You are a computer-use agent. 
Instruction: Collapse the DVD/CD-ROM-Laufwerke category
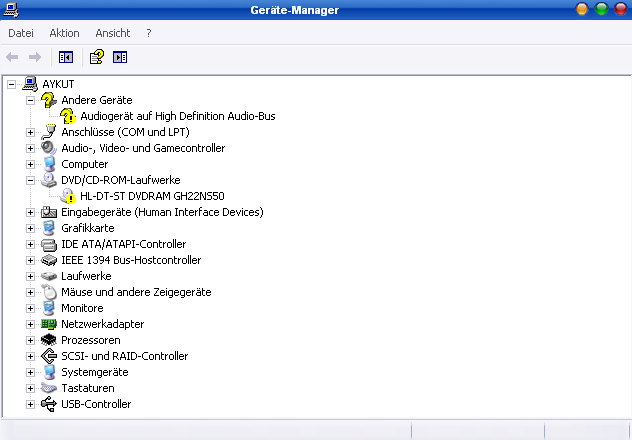(x=30, y=180)
